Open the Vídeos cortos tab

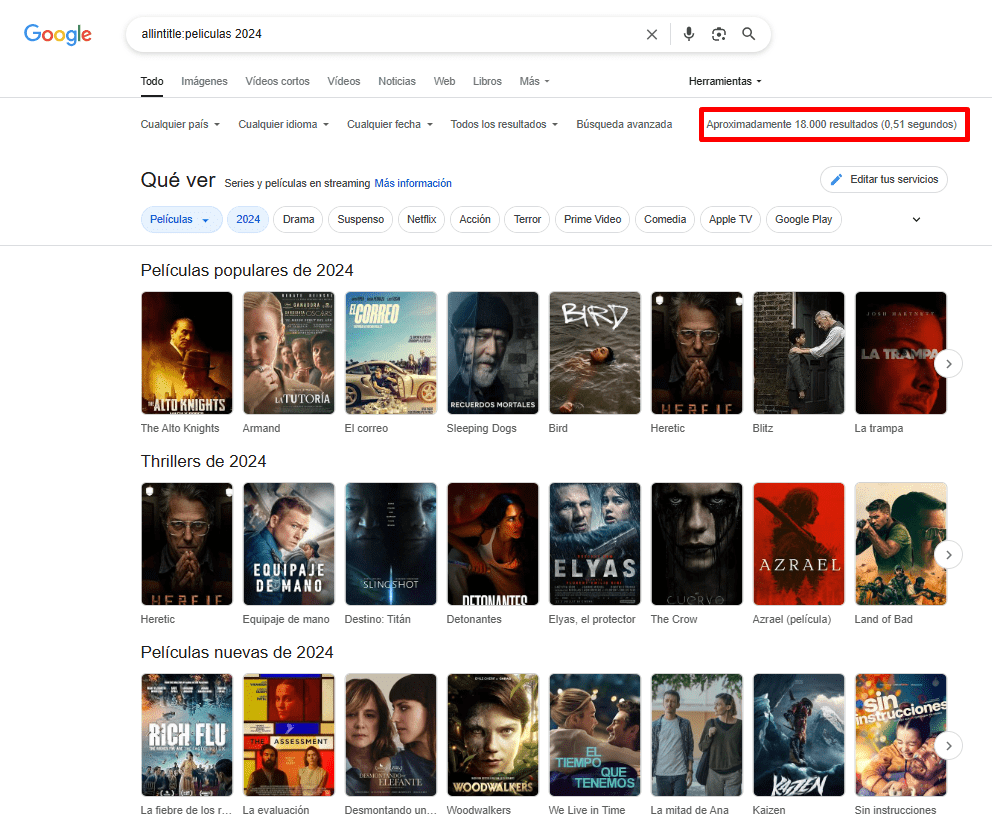tap(278, 82)
